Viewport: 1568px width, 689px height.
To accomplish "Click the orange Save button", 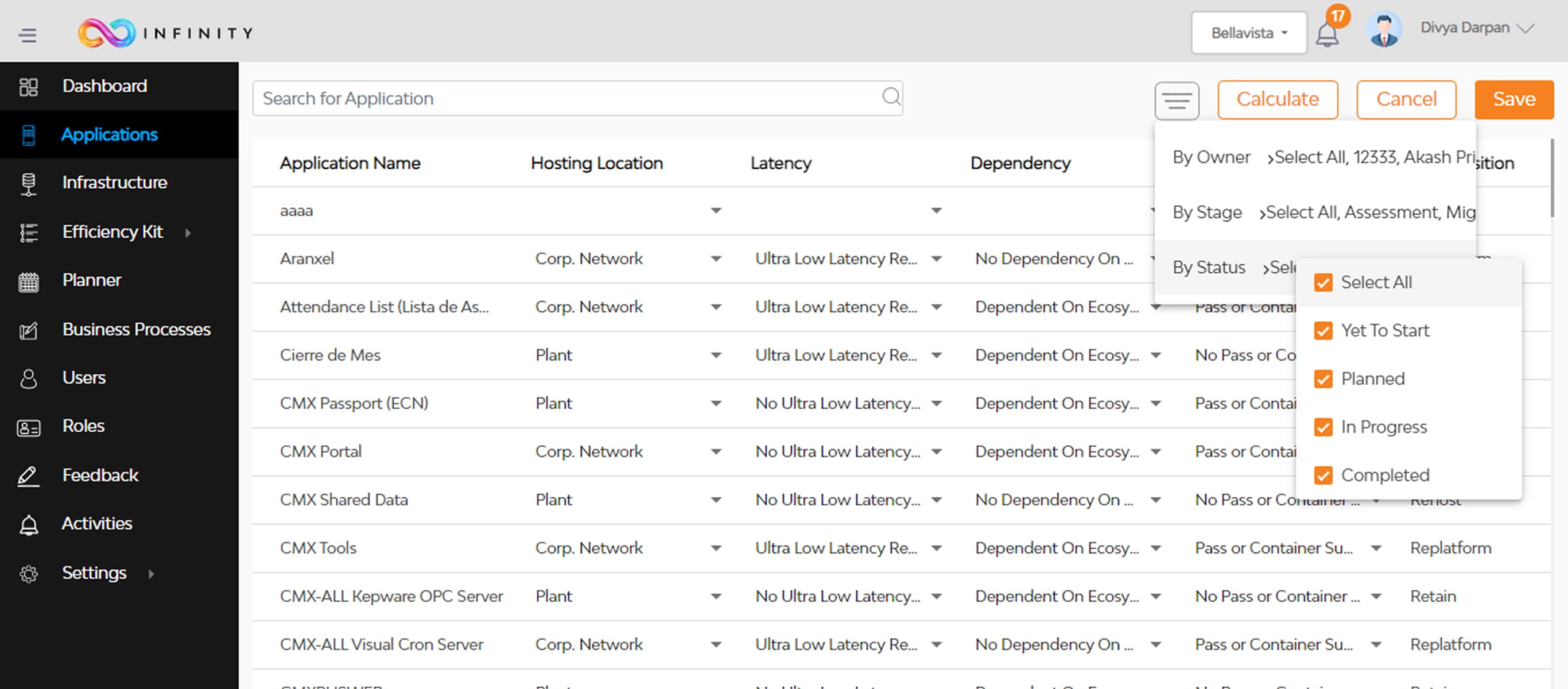I will pos(1513,99).
